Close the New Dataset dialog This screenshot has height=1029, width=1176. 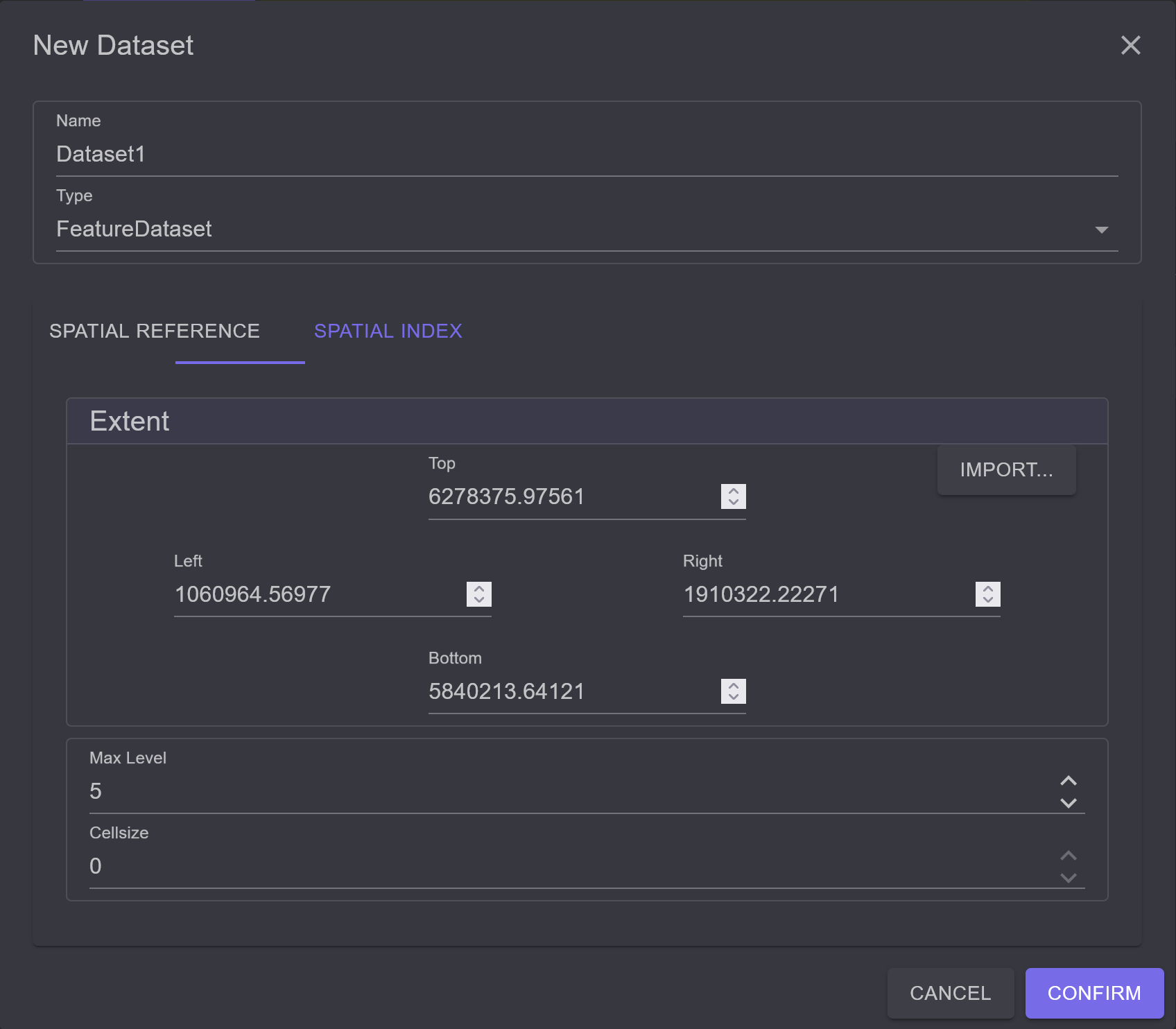tap(1130, 45)
